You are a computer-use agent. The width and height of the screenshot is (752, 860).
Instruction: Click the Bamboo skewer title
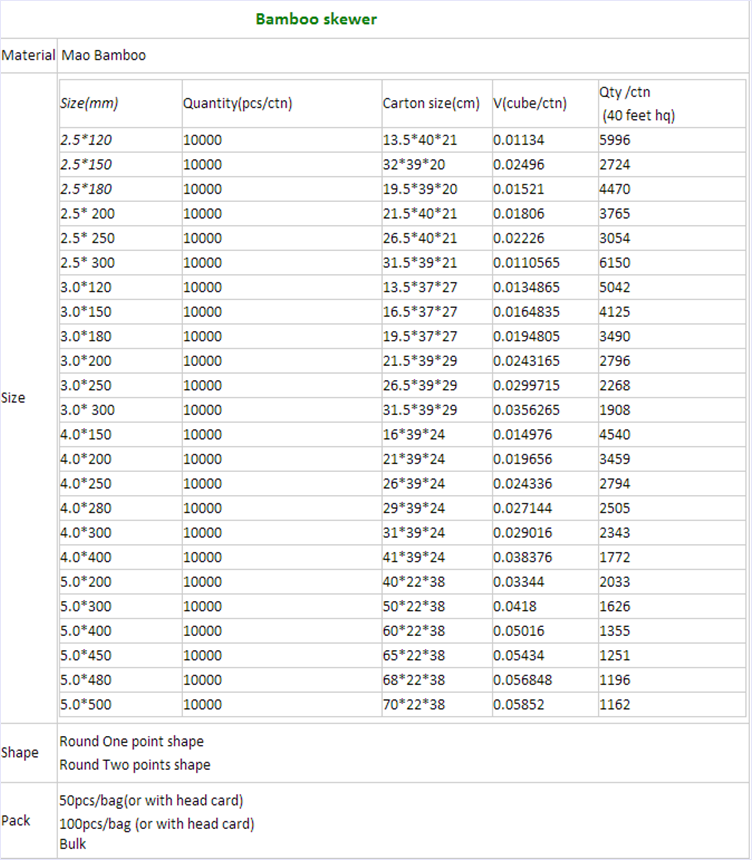pos(316,19)
